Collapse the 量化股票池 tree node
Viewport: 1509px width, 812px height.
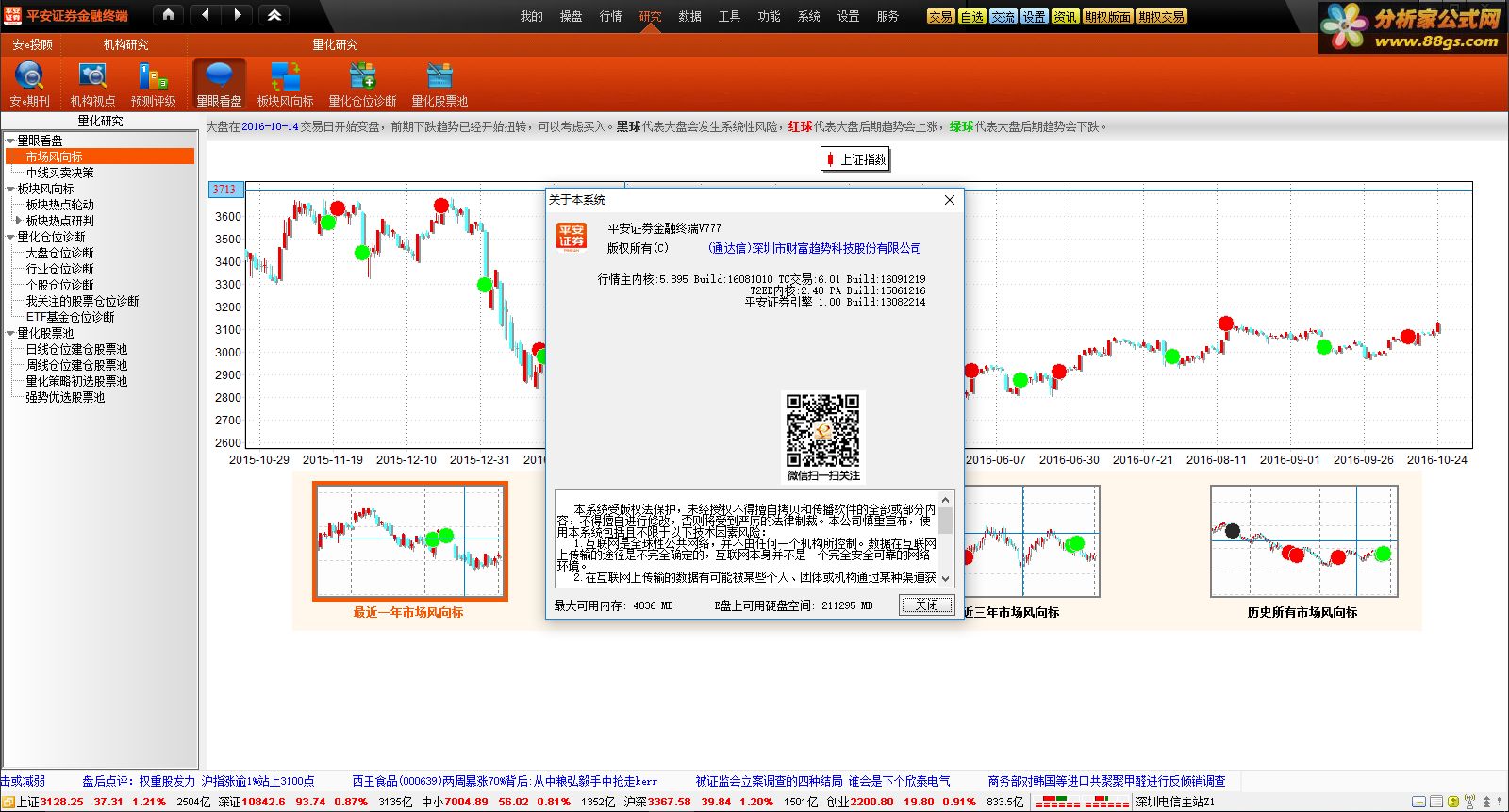point(10,333)
